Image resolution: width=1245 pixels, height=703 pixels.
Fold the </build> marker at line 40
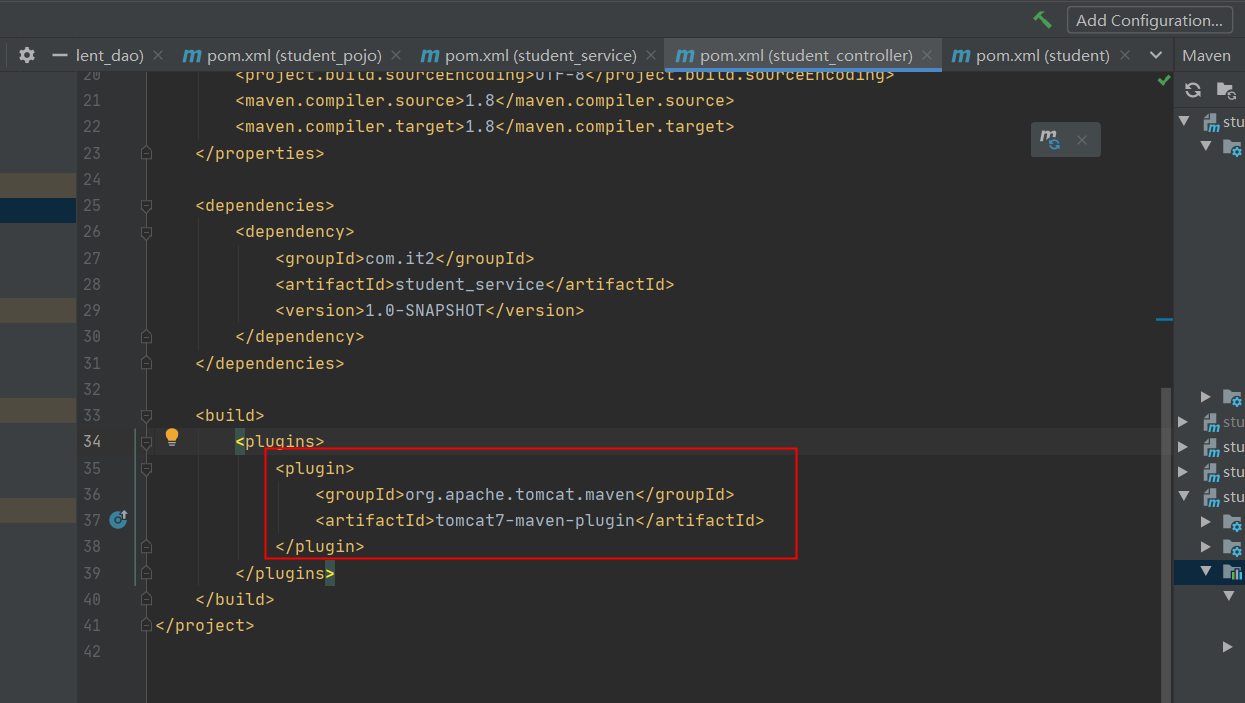point(147,599)
